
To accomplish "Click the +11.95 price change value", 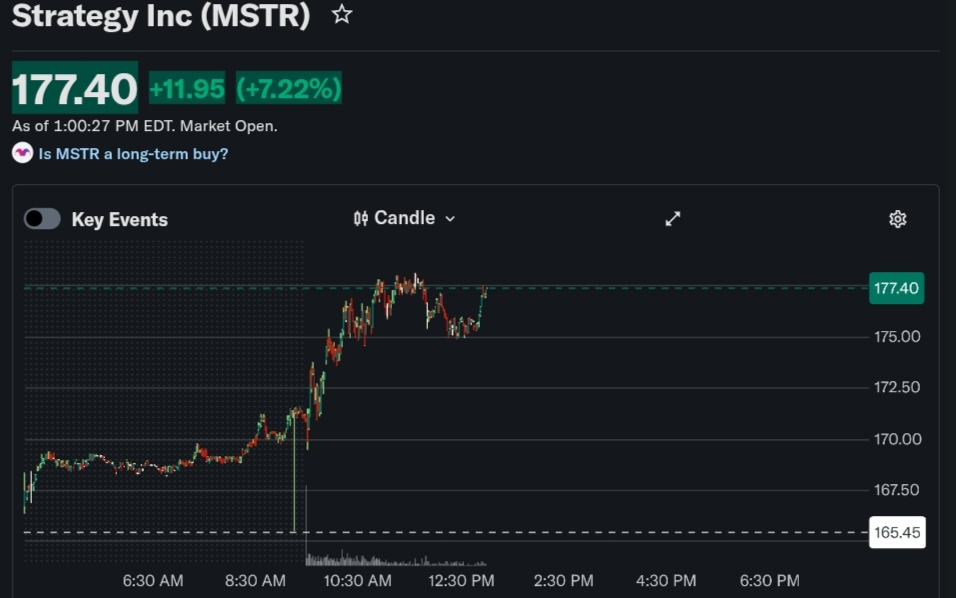I will pyautogui.click(x=187, y=89).
